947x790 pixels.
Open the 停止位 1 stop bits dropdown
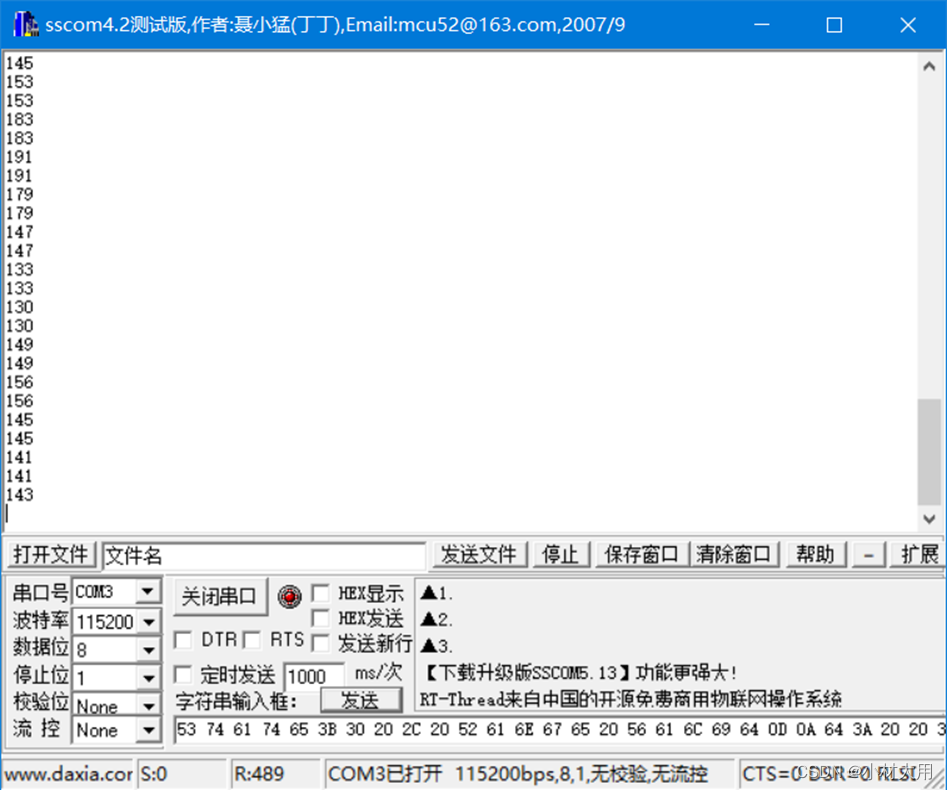pos(148,678)
